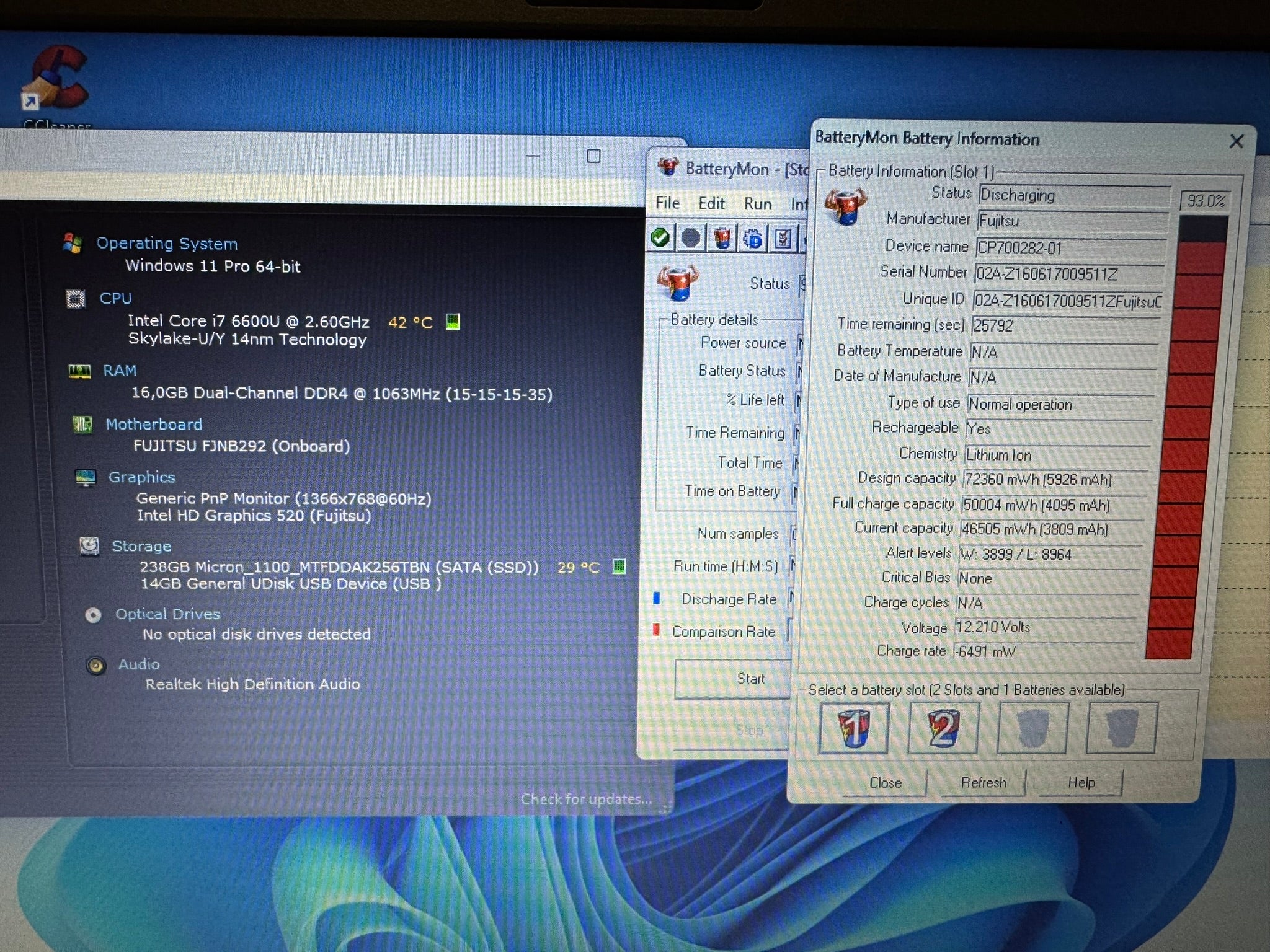Click the RAM module icon in Speccy
The width and height of the screenshot is (1270, 952).
(x=79, y=371)
